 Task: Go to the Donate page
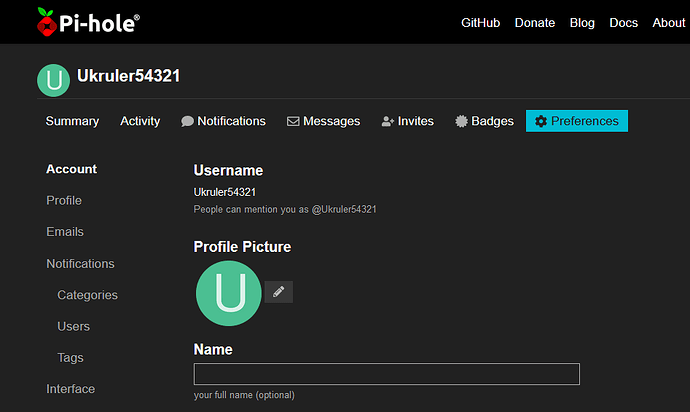pos(535,23)
